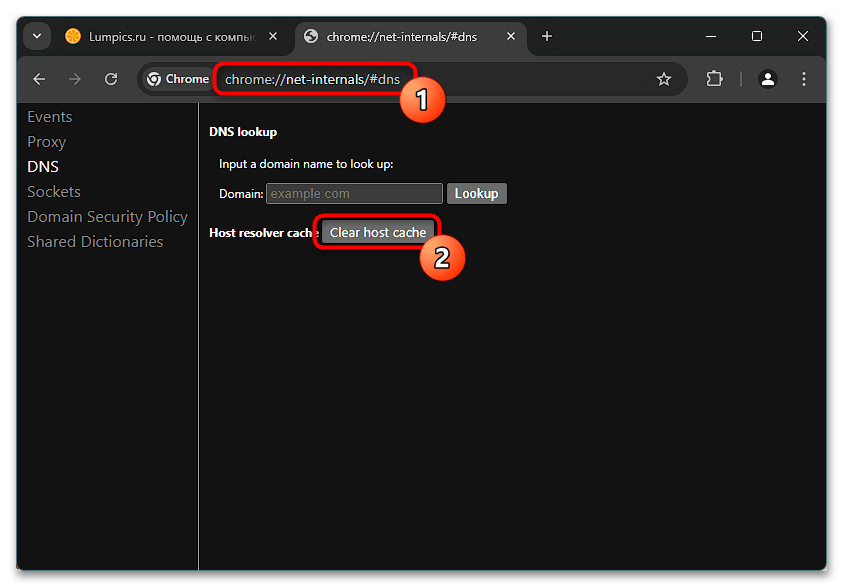Maximize the Chrome window
The height and width of the screenshot is (587, 843).
pyautogui.click(x=756, y=37)
